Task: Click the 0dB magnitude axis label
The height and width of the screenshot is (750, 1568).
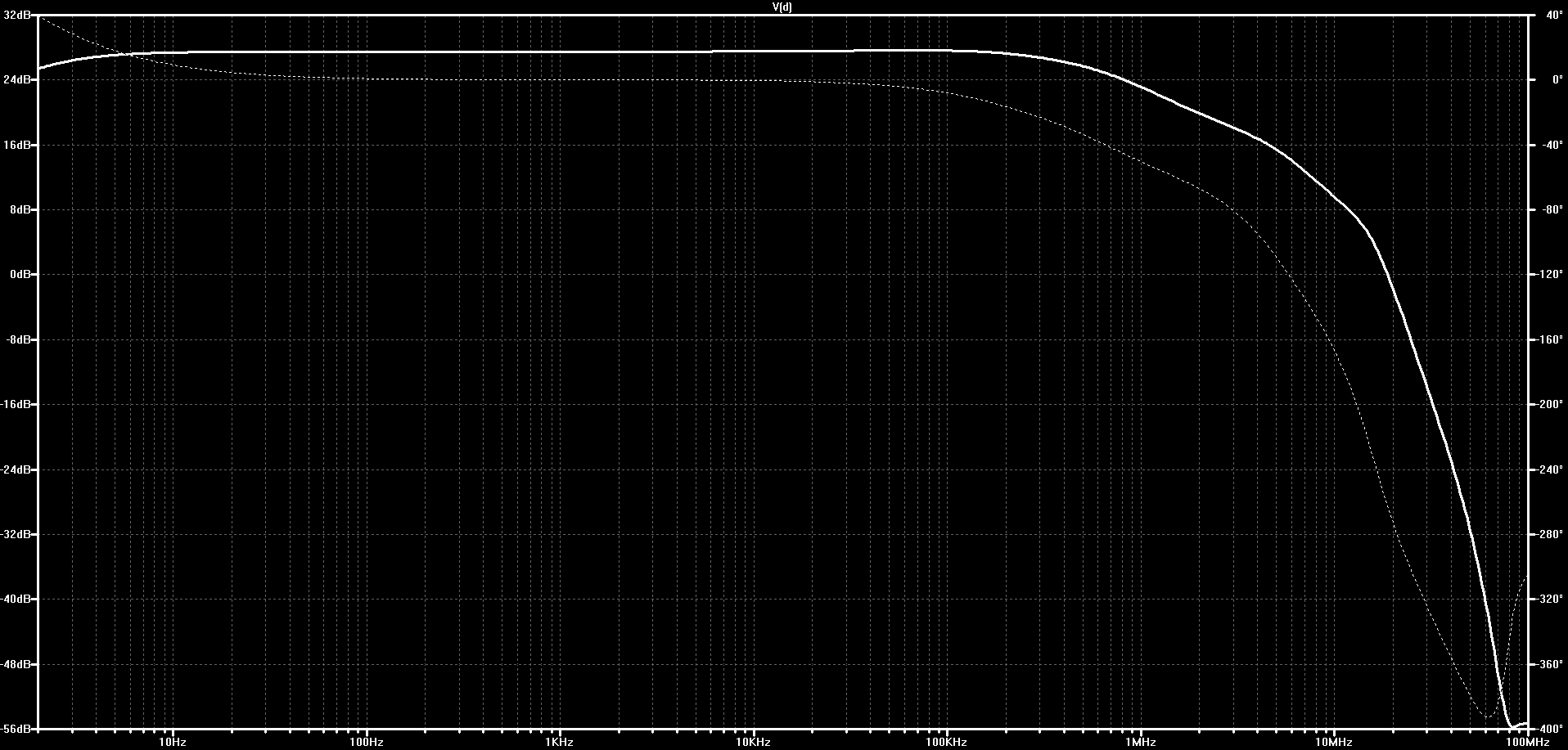Action: point(20,275)
